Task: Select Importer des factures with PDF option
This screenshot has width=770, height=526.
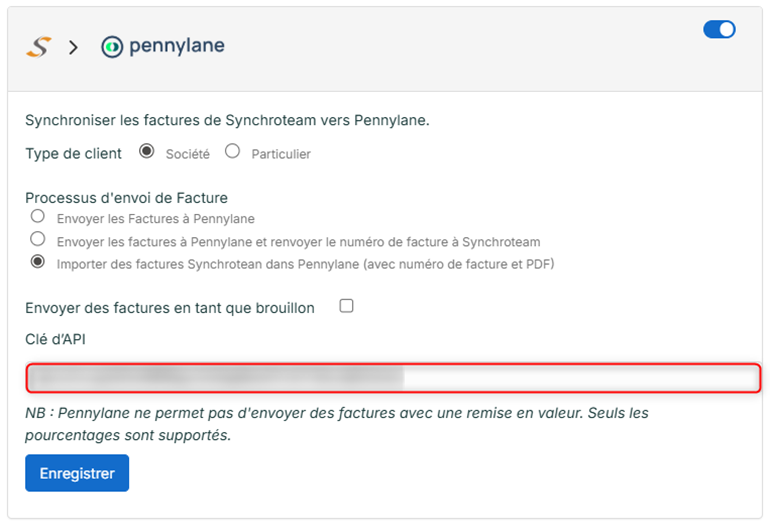Action: [x=37, y=261]
